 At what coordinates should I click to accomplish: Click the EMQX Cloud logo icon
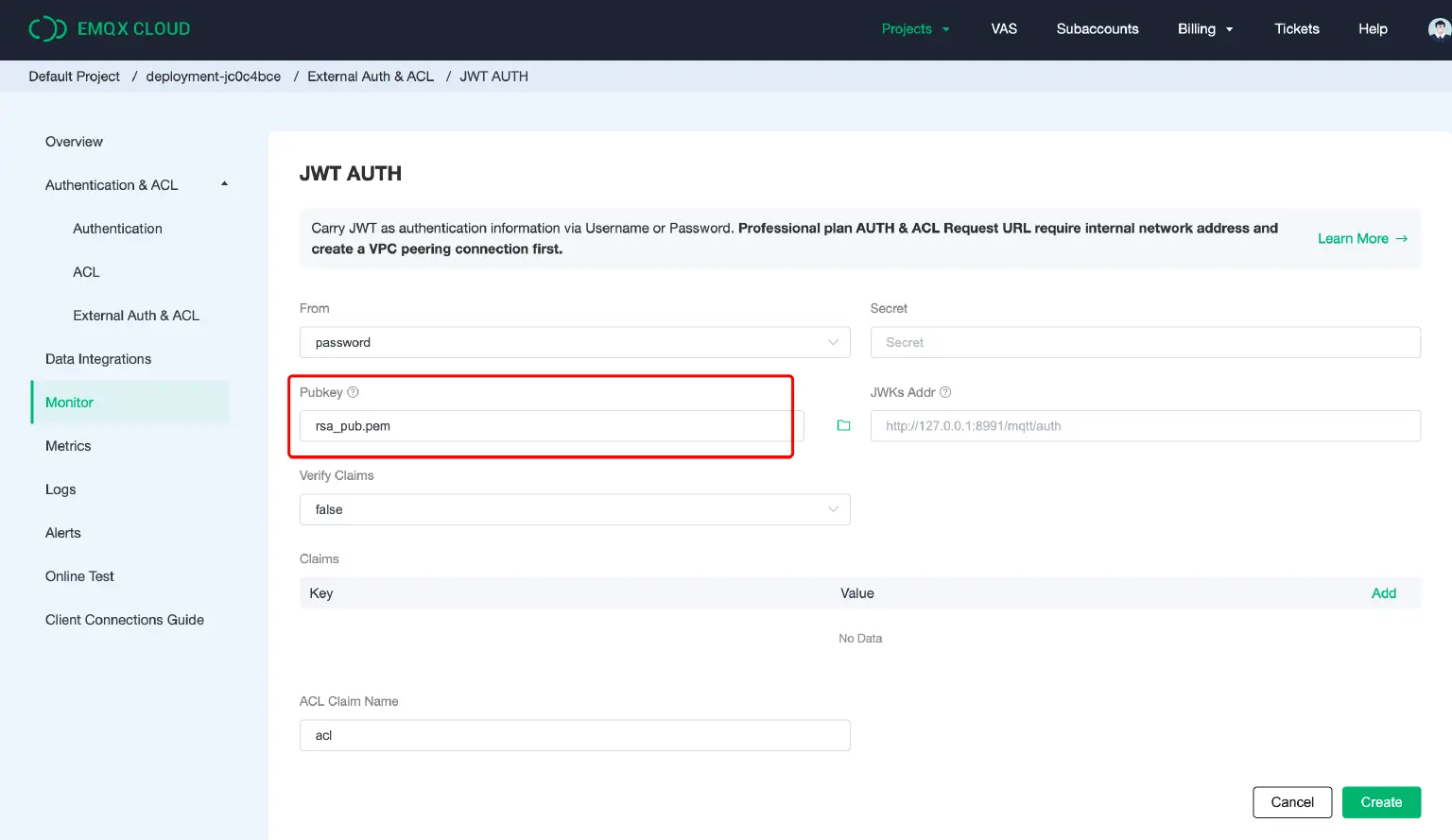click(x=47, y=29)
